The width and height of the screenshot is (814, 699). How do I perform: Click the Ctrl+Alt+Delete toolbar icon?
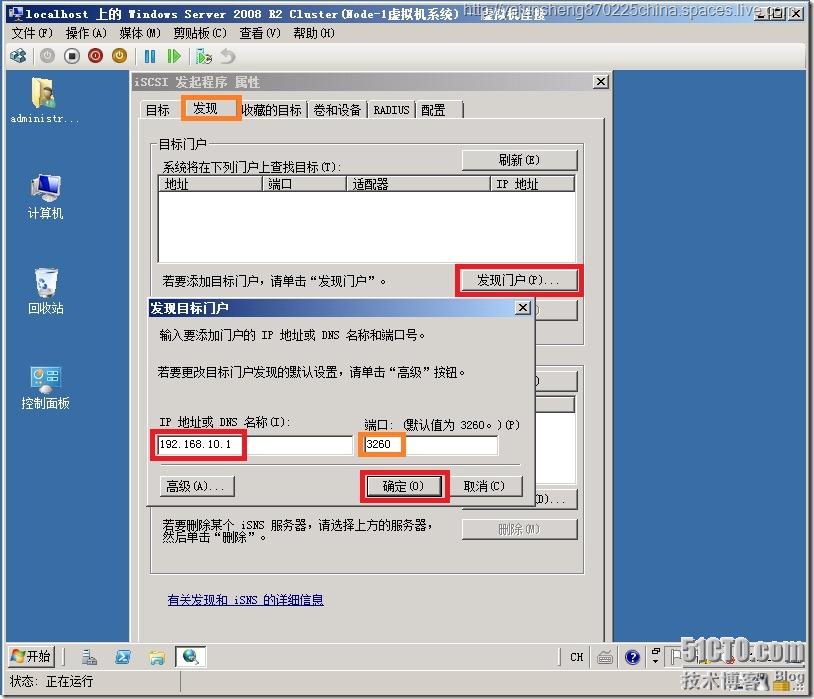coord(19,56)
